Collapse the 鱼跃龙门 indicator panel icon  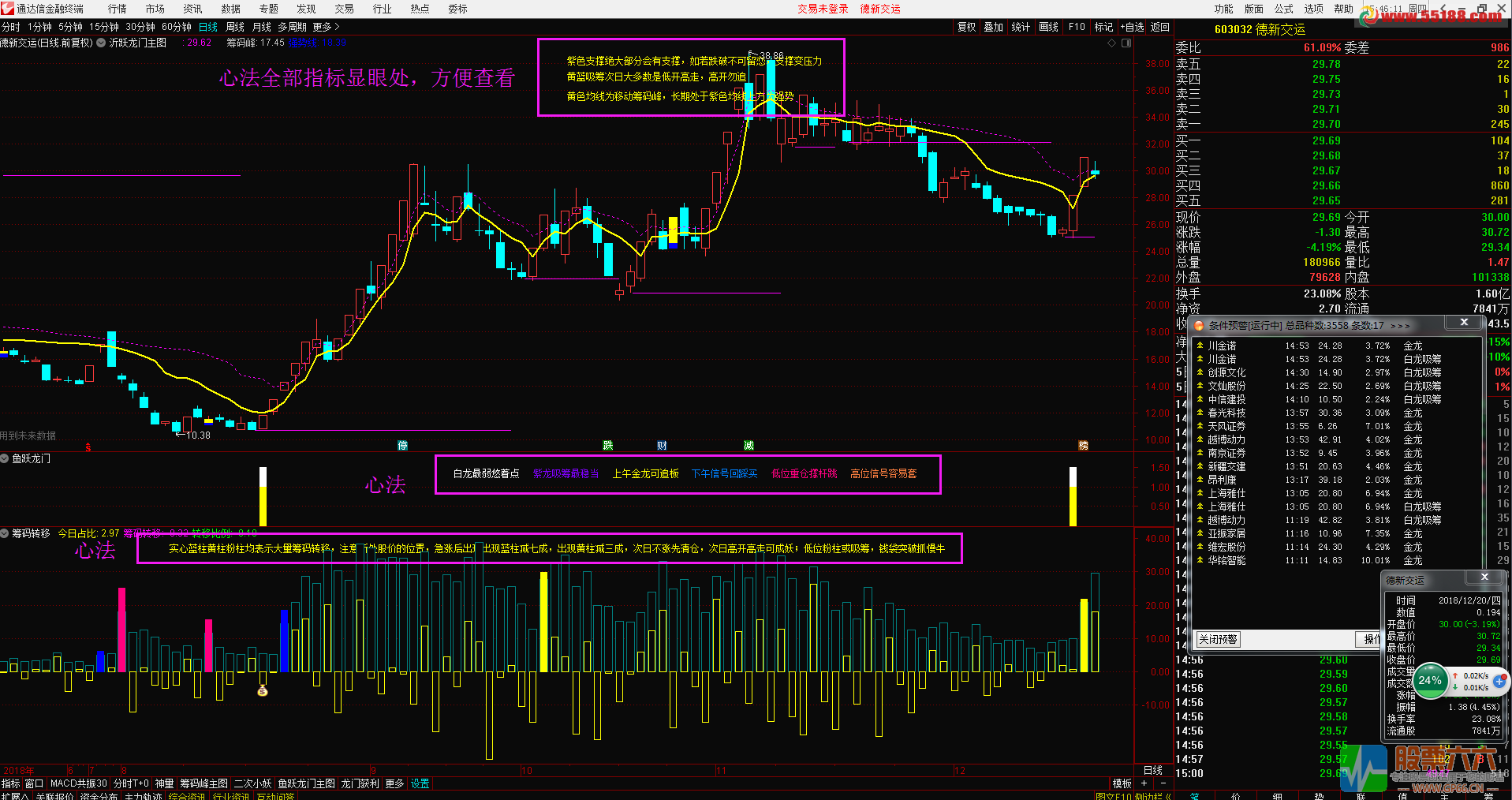5,458
